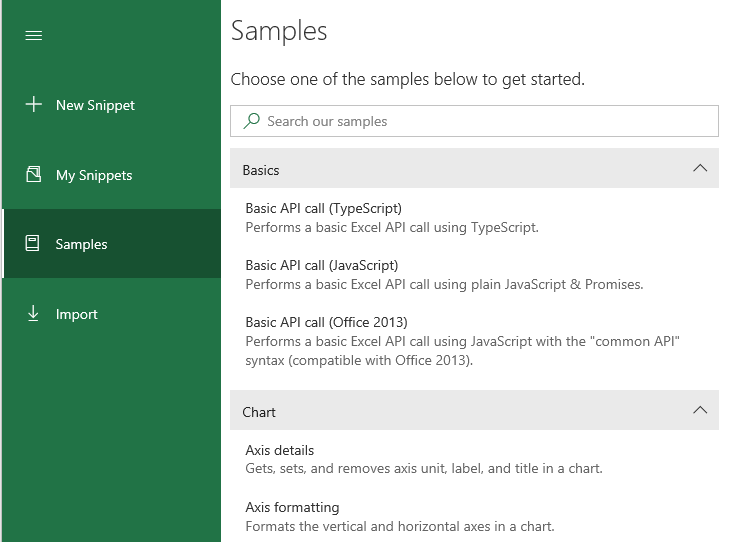
Task: Open Basic API call (JavaScript) sample
Action: click(x=322, y=265)
